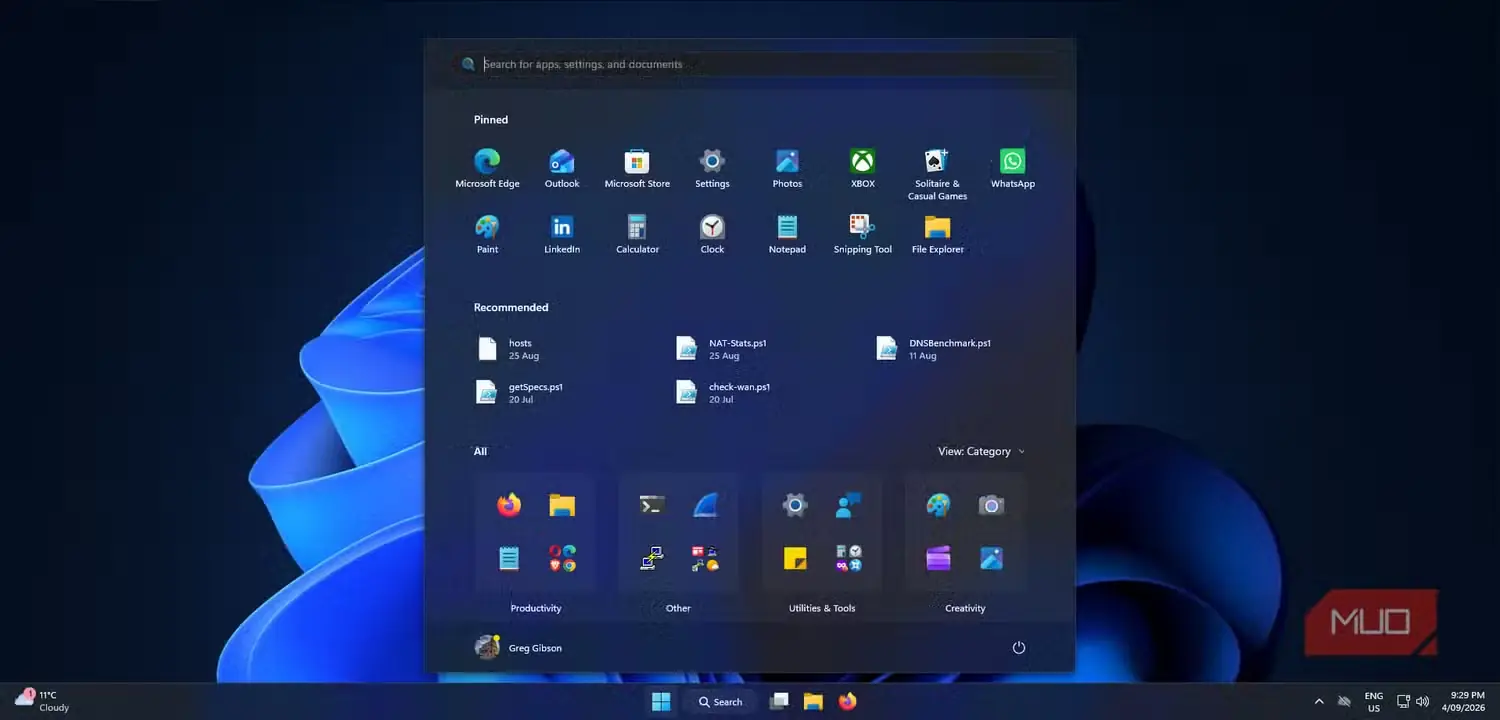
Task: Open the ENG US language switcher
Action: (1374, 701)
